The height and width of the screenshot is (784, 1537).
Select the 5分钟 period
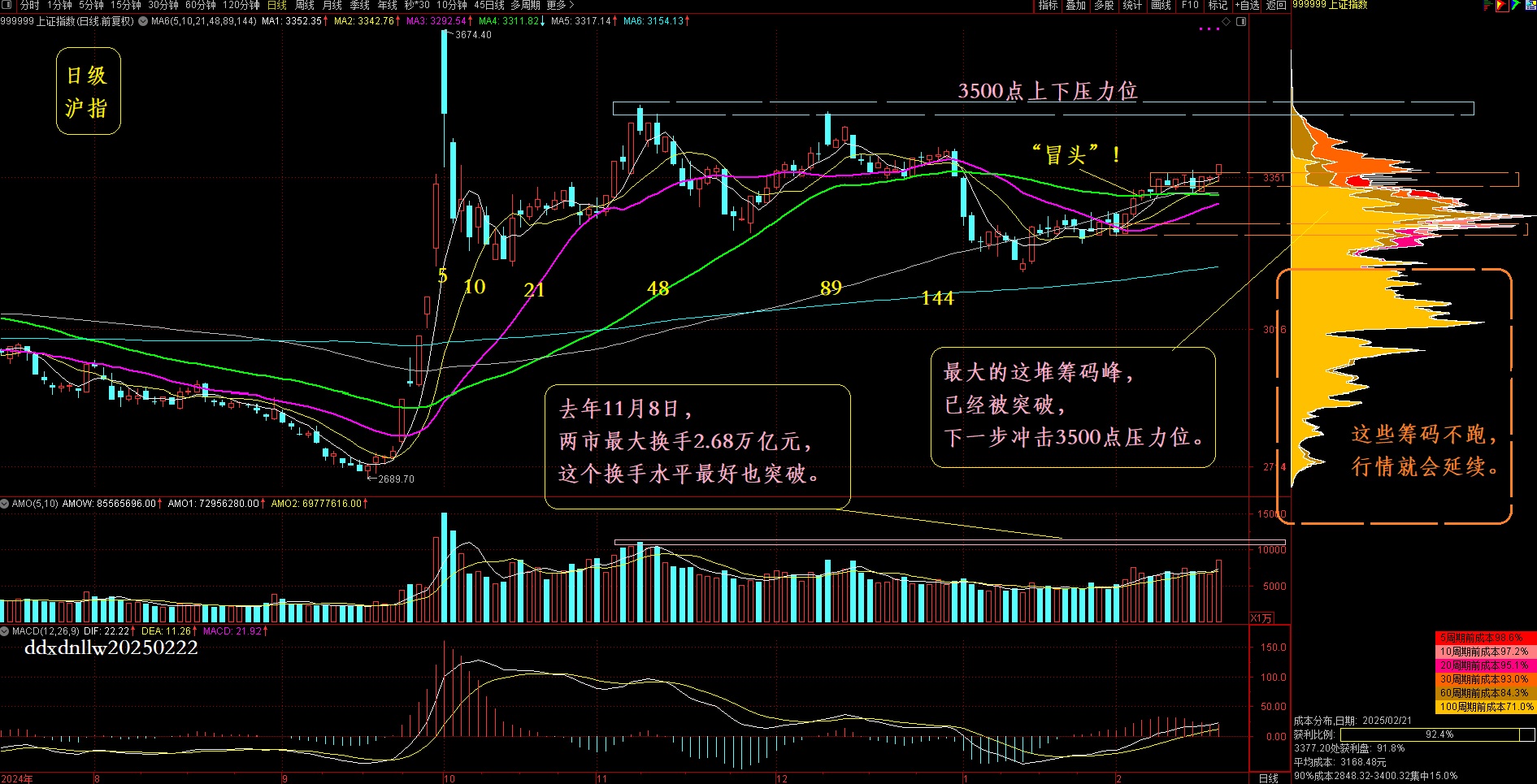(91, 5)
